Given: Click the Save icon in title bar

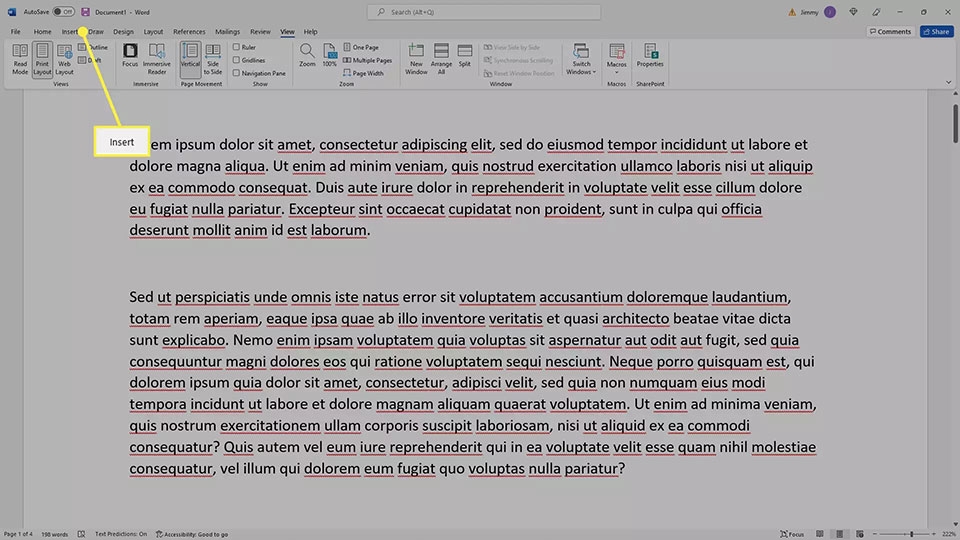Looking at the screenshot, I should [x=85, y=12].
